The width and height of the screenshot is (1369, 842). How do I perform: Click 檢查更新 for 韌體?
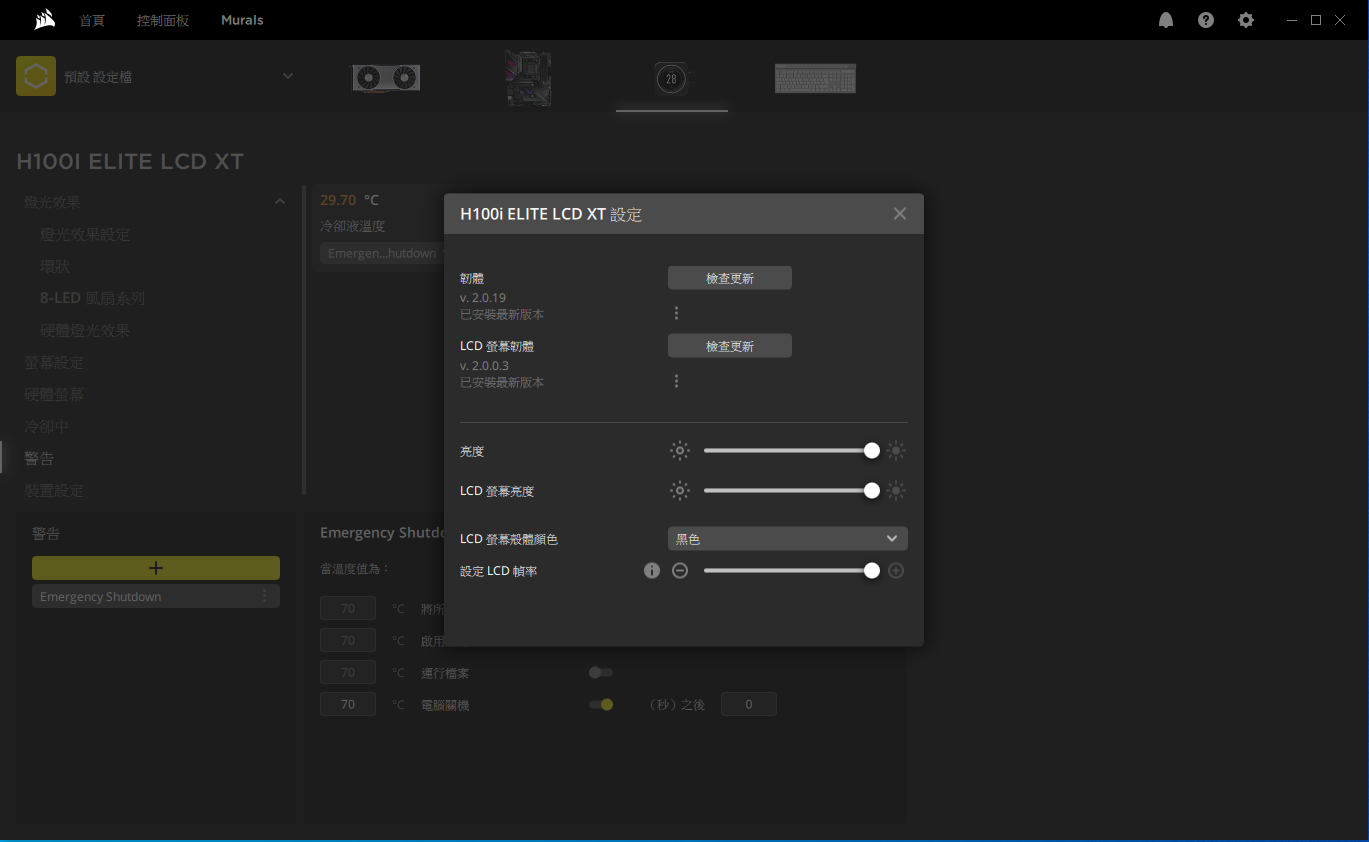(x=730, y=278)
